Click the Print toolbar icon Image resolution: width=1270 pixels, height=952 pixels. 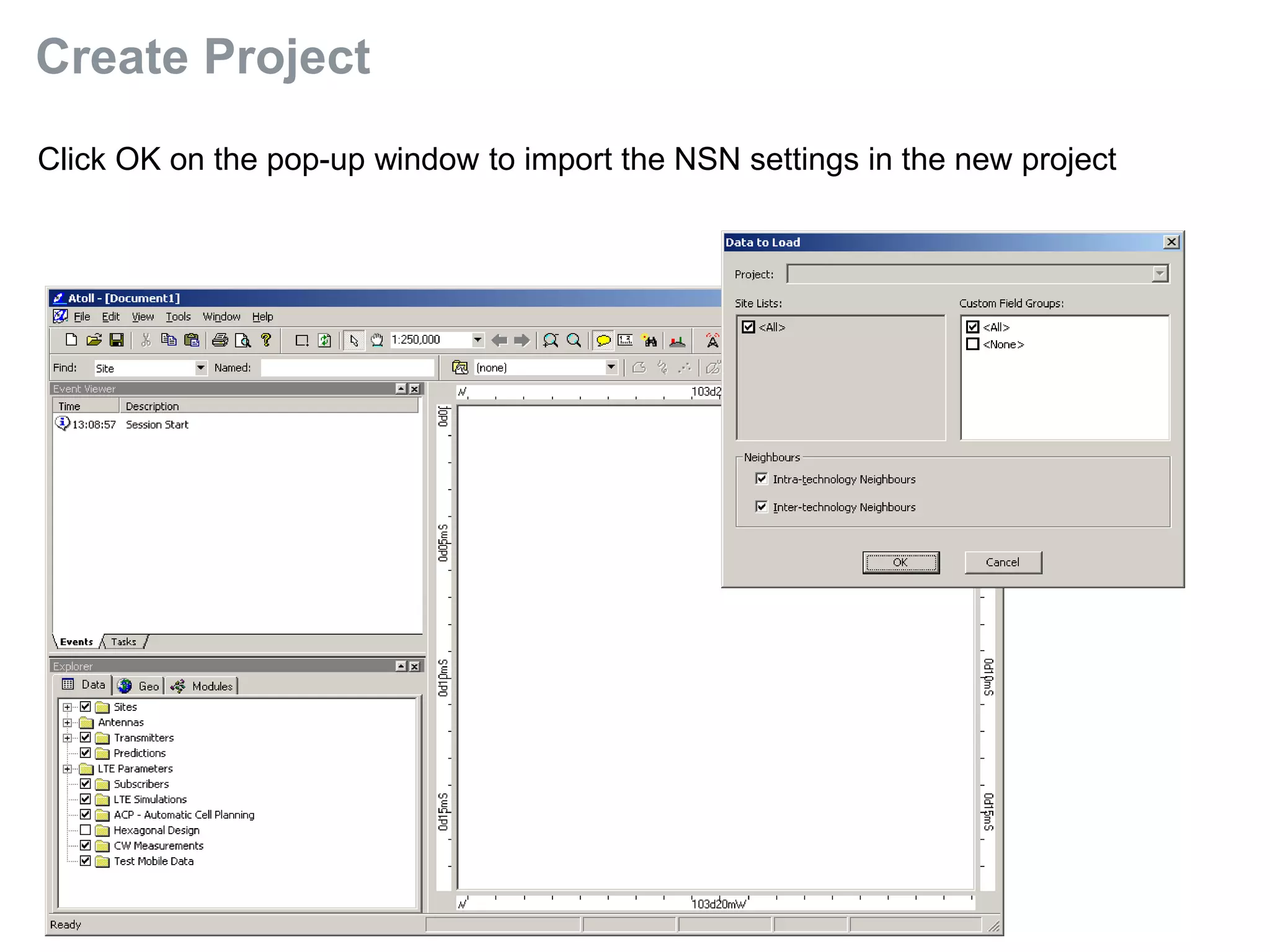tap(220, 340)
